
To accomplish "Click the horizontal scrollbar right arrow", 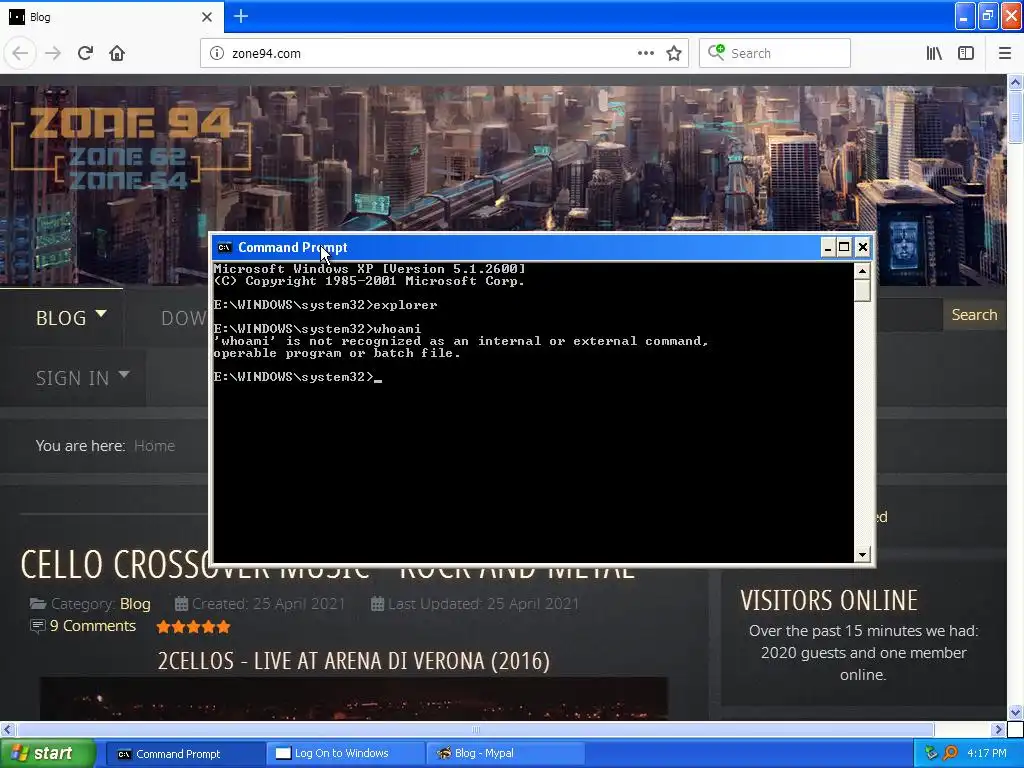I will (x=998, y=729).
